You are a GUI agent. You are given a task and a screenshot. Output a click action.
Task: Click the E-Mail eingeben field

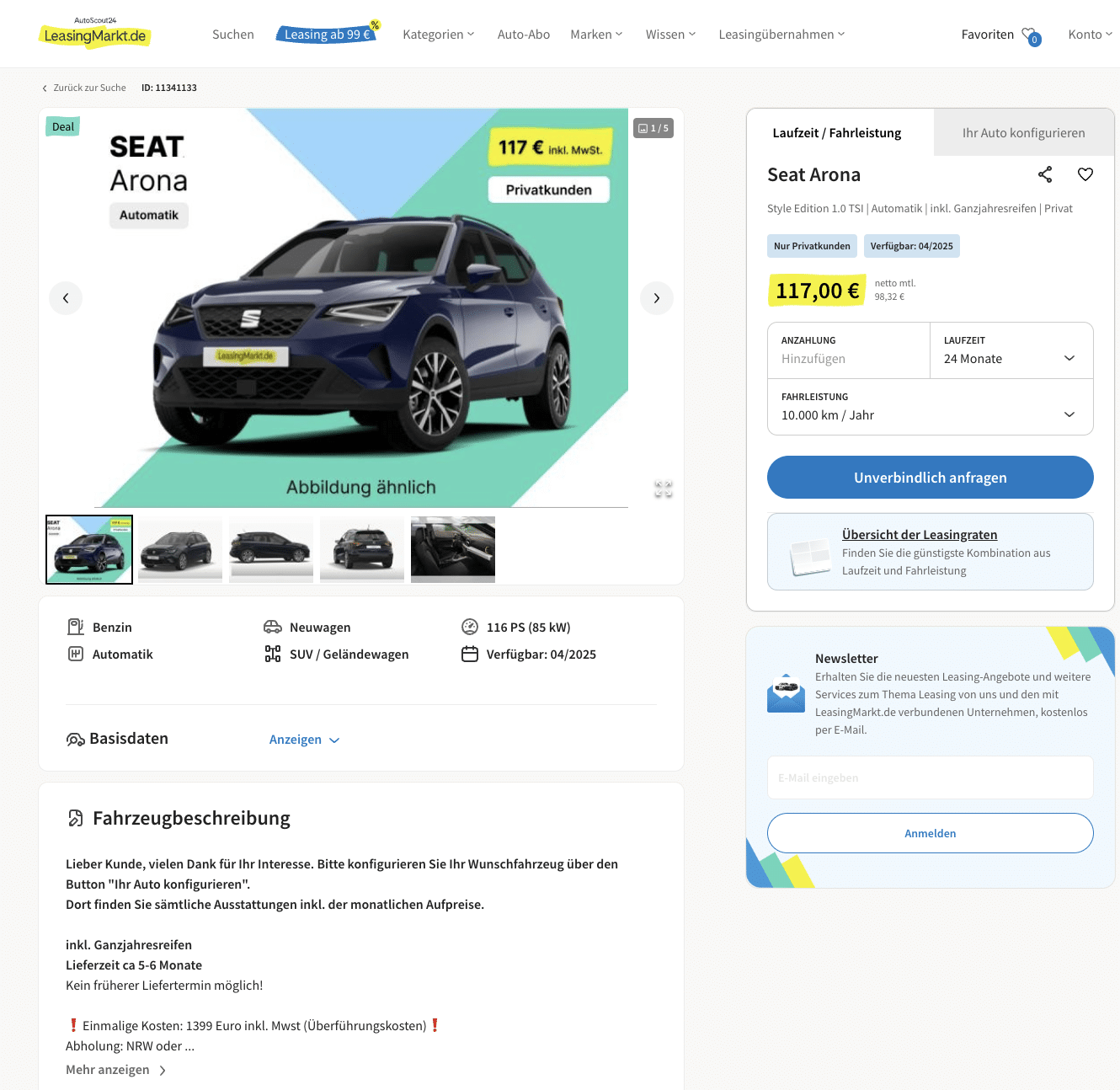pos(930,777)
